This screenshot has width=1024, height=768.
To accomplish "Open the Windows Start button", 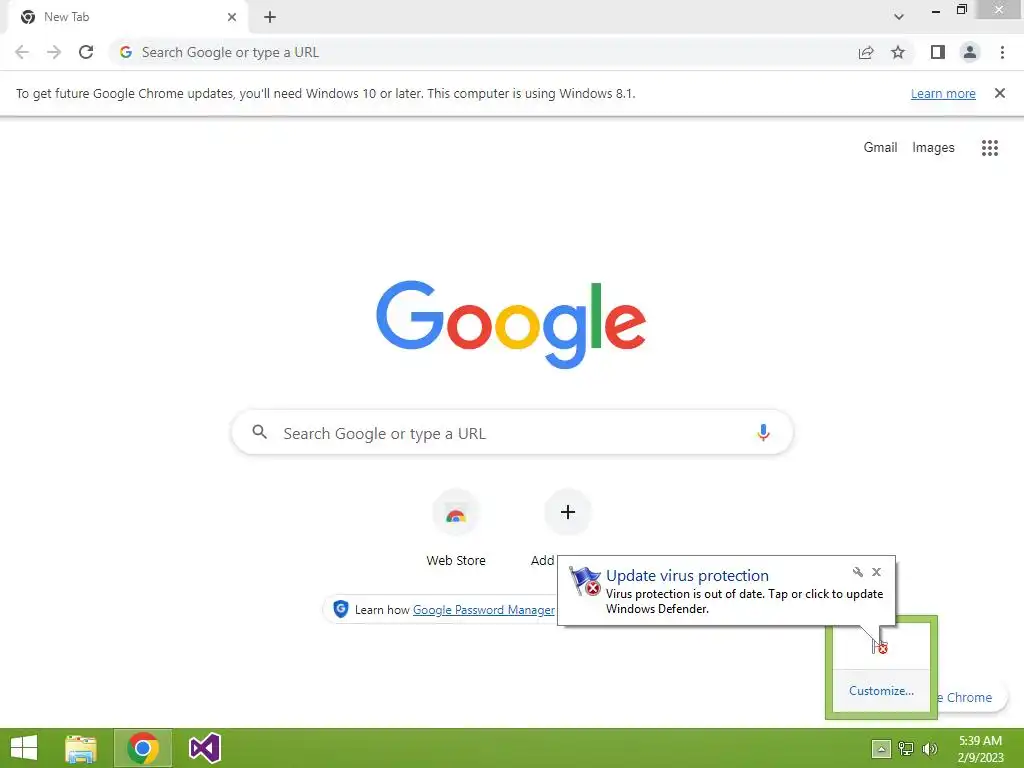I will (x=24, y=748).
